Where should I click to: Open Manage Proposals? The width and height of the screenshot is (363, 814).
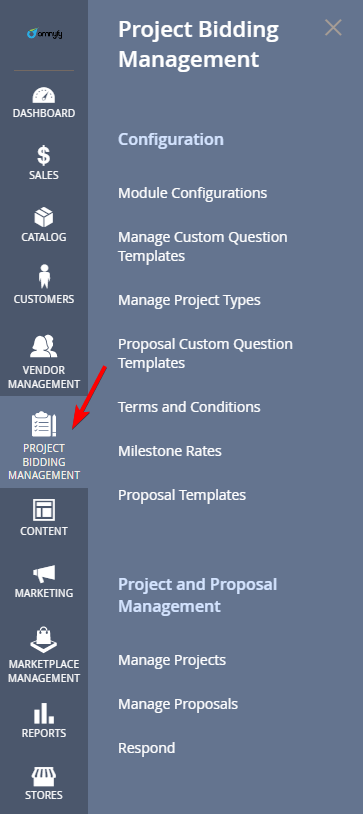coord(178,704)
